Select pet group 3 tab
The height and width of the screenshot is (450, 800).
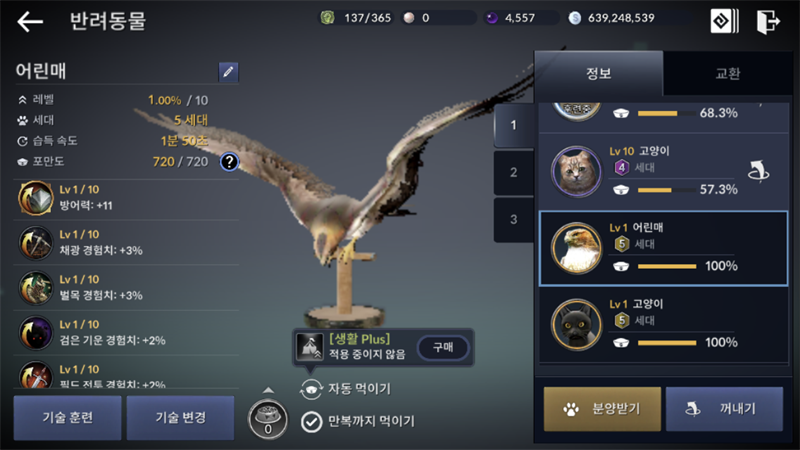[x=514, y=219]
